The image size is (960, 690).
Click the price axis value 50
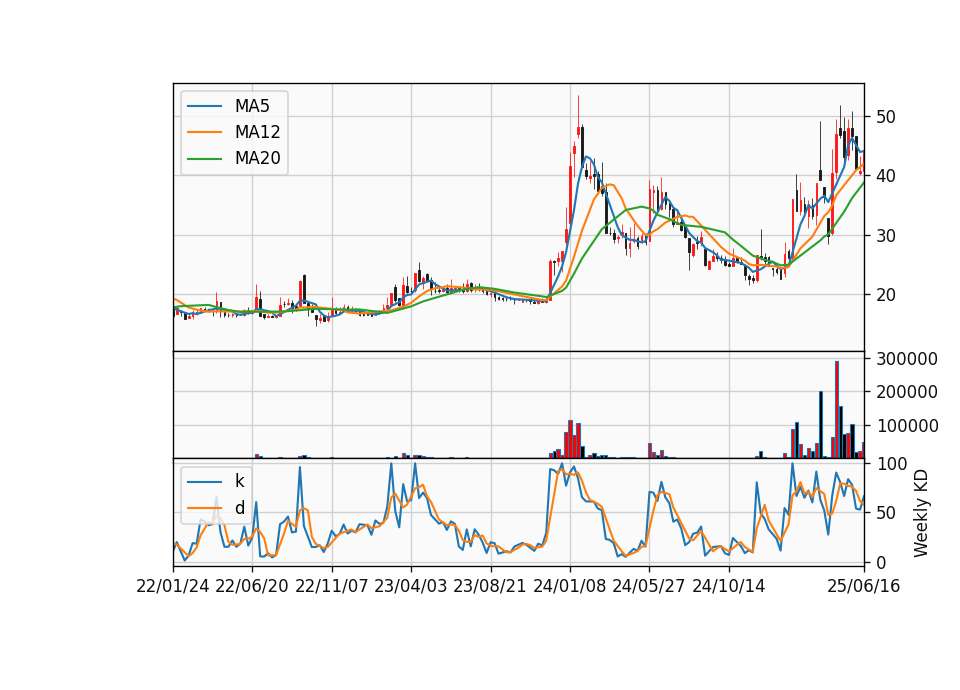885,117
